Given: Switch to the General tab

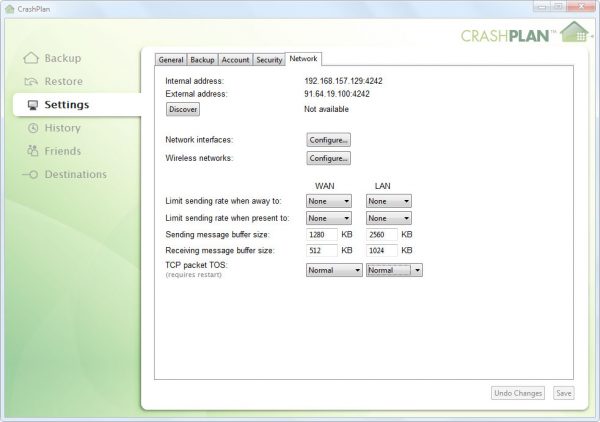Looking at the screenshot, I should click(x=171, y=60).
